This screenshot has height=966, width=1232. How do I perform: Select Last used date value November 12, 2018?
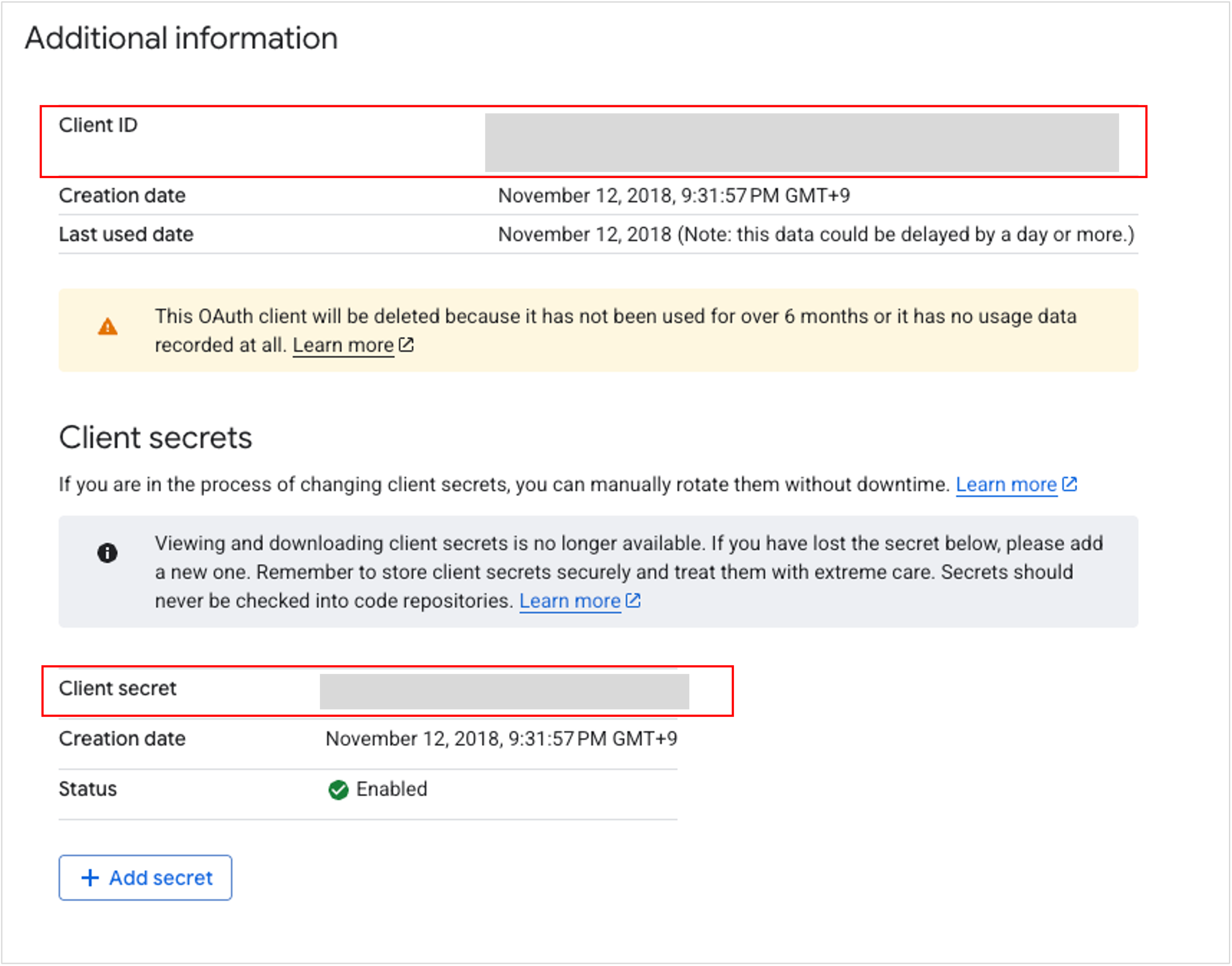816,235
